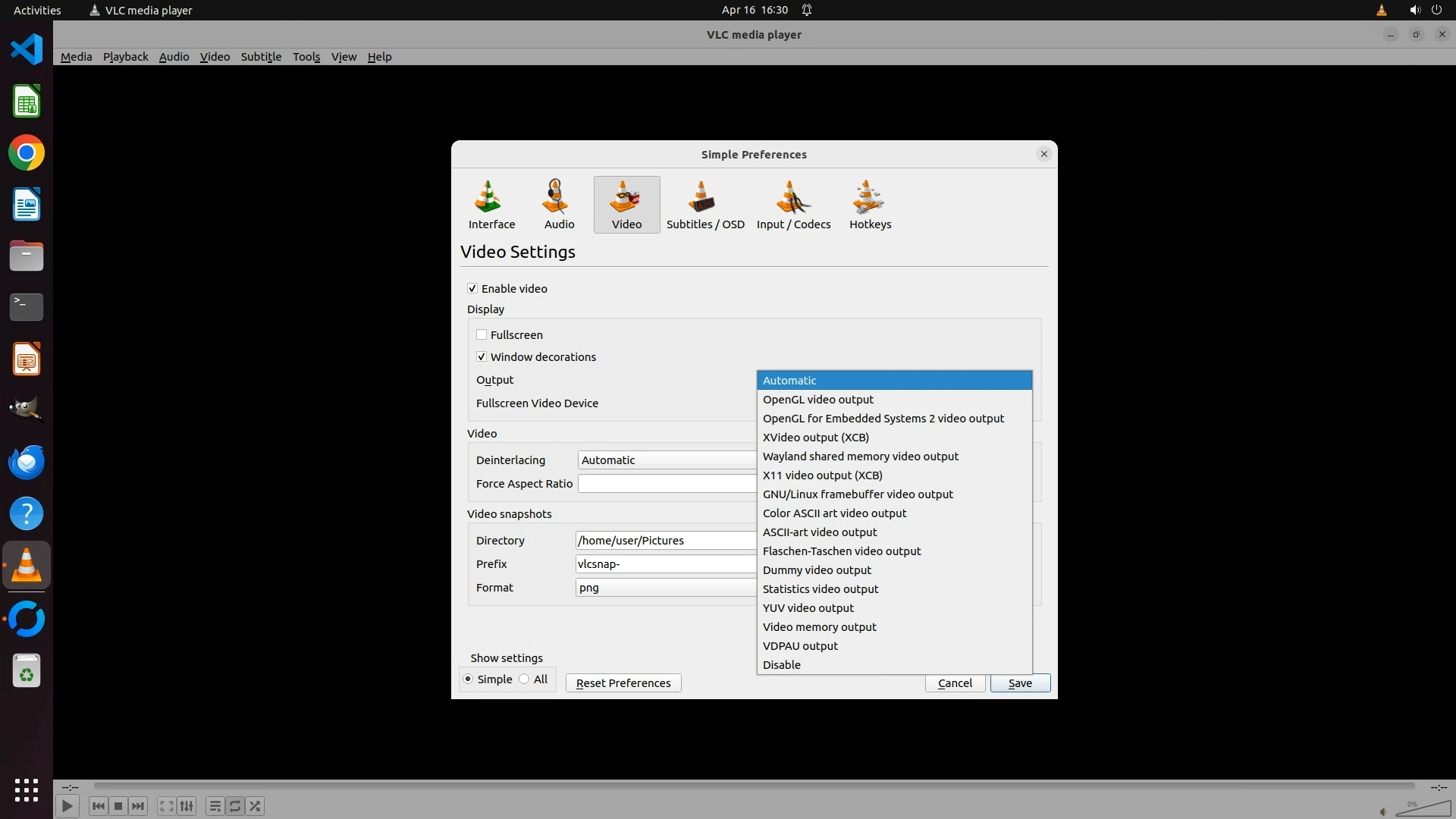Click the shuffle (random) playback icon
1456x819 pixels.
256,806
